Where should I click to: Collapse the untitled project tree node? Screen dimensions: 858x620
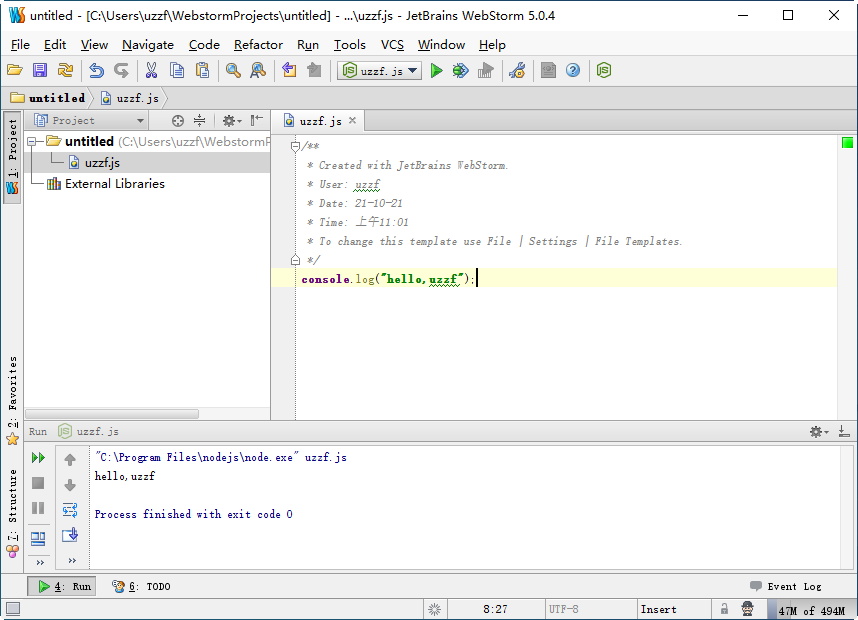pos(32,141)
